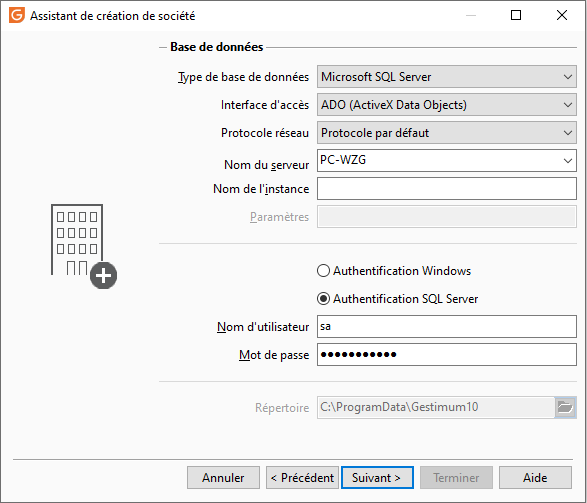Click the Base de données heading

(217, 47)
